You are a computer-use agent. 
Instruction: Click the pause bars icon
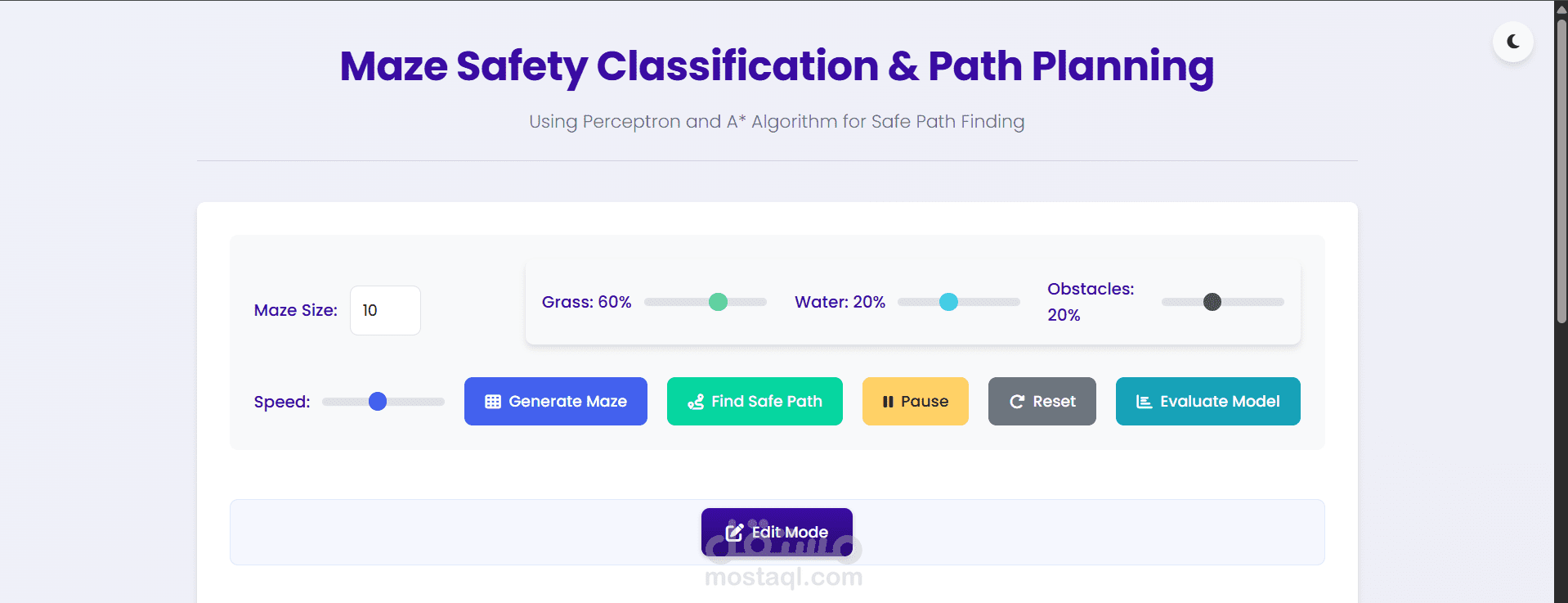[888, 402]
